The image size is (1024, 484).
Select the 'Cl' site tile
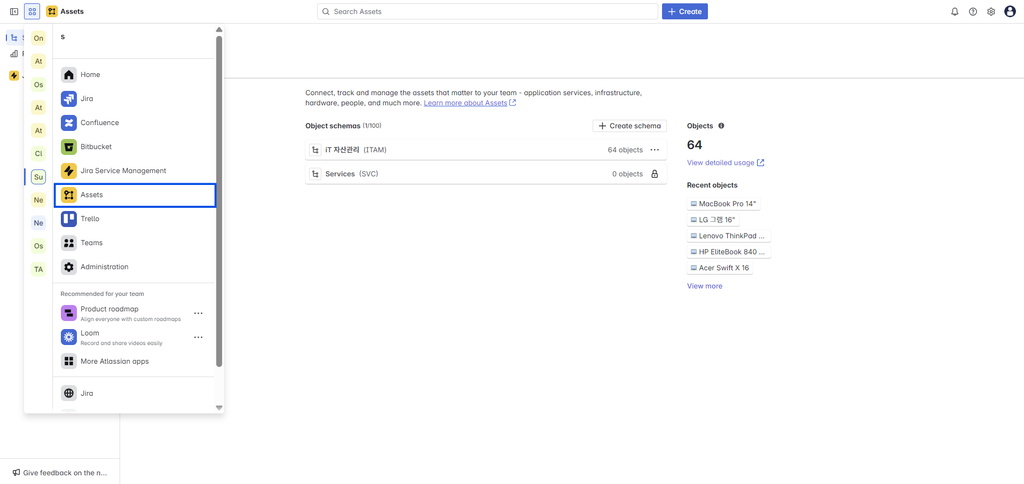[39, 153]
